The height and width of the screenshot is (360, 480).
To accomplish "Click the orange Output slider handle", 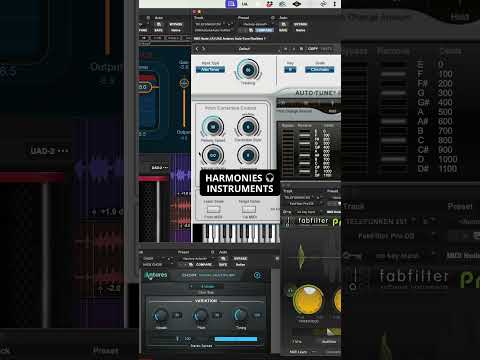I will [184, 83].
